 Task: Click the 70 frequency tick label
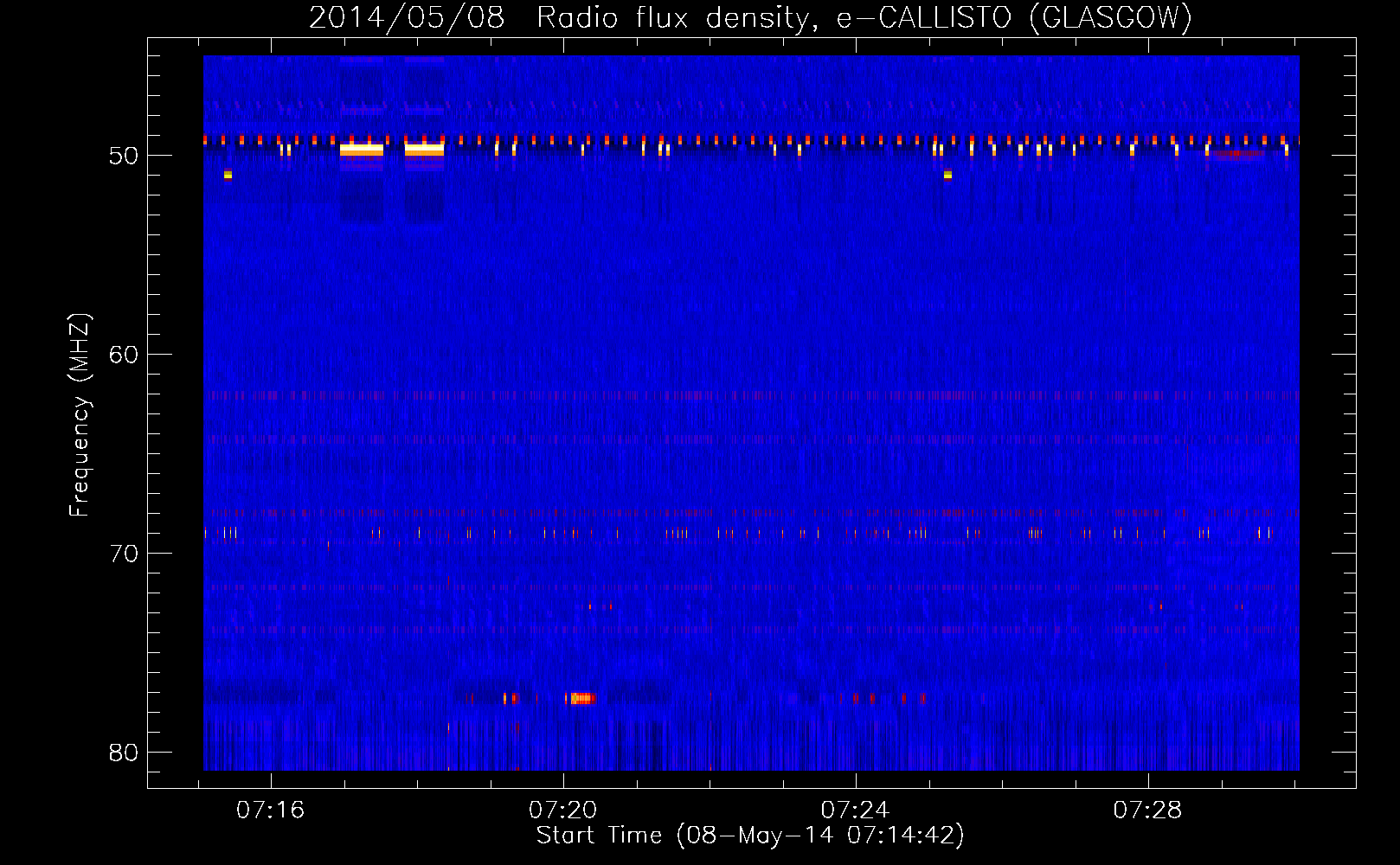(x=124, y=554)
